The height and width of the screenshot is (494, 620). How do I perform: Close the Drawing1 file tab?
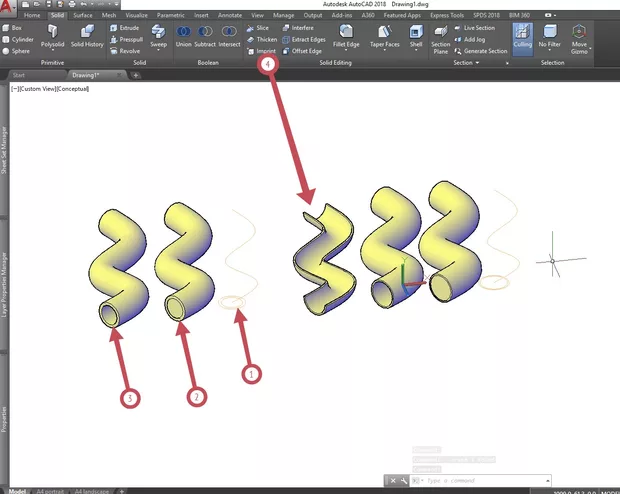click(119, 75)
